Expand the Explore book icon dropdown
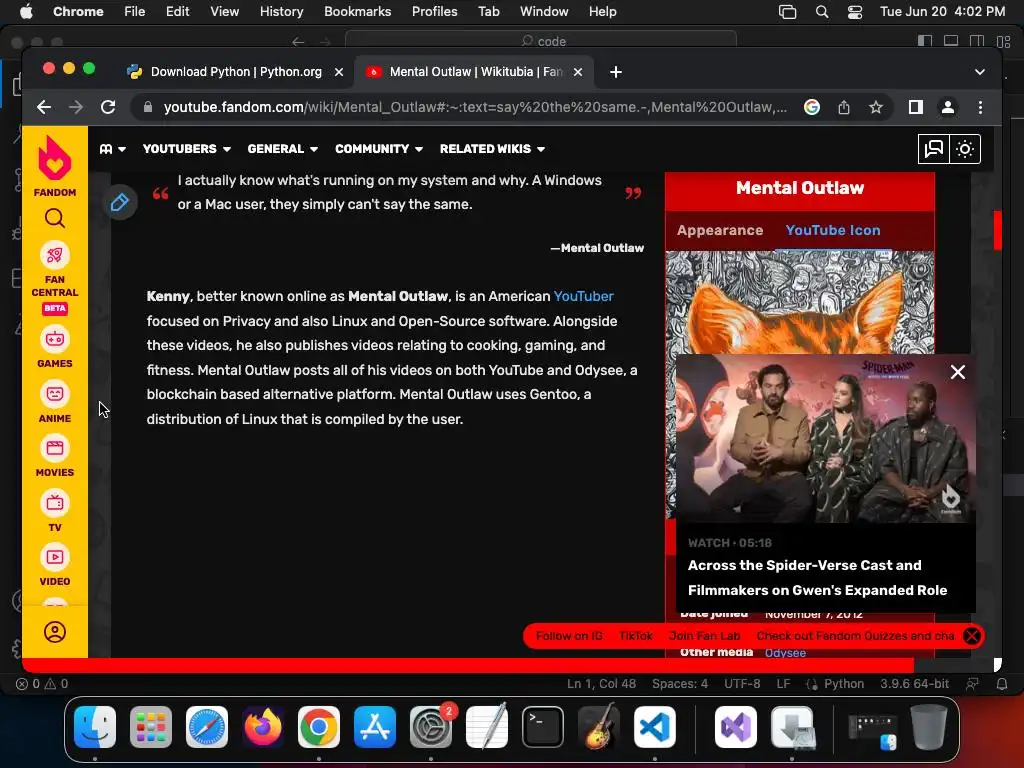 [x=112, y=149]
